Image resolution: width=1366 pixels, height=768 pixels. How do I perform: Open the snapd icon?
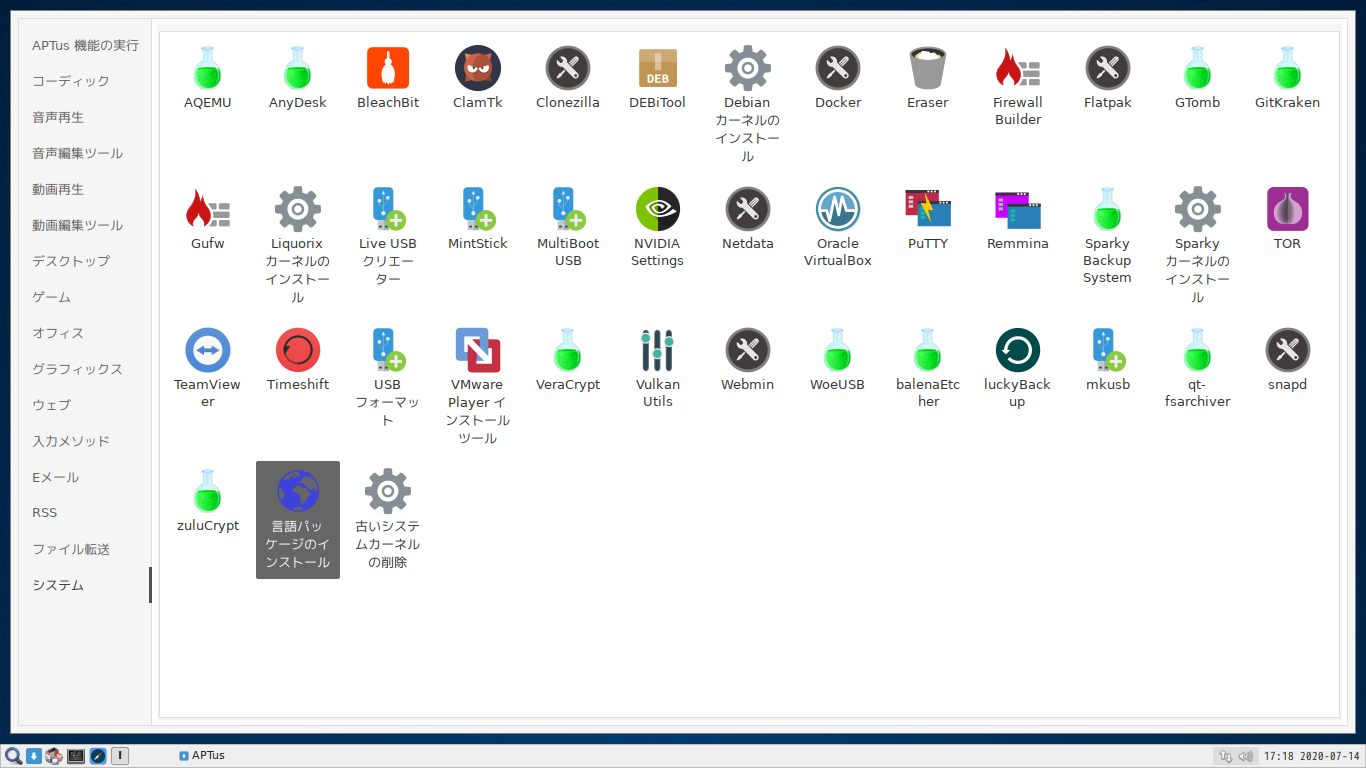click(x=1288, y=350)
